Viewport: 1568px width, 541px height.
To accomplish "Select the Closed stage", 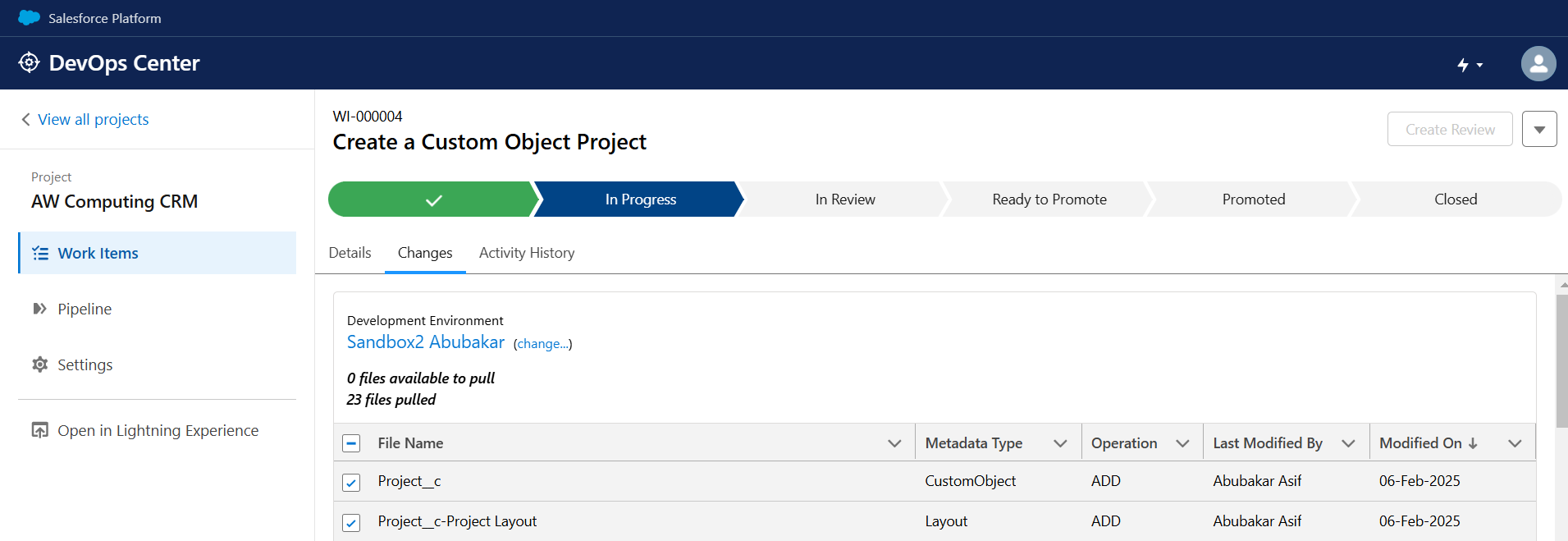I will (x=1456, y=199).
